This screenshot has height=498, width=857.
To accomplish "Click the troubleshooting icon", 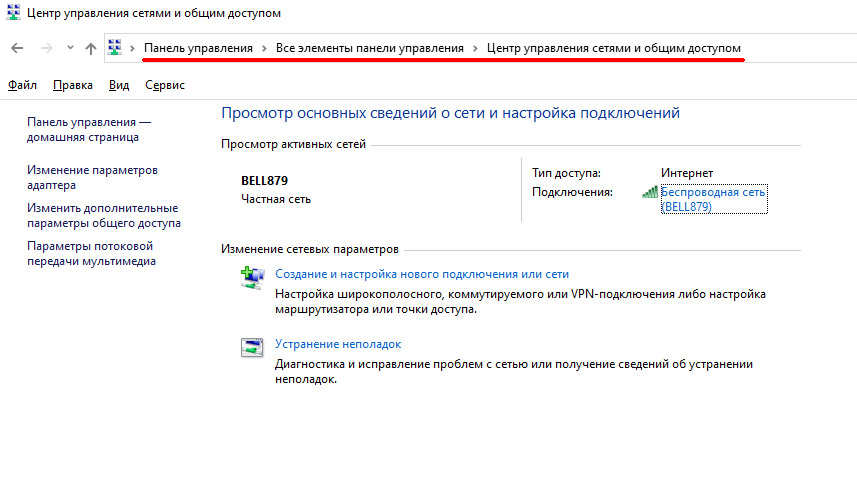I will (252, 347).
